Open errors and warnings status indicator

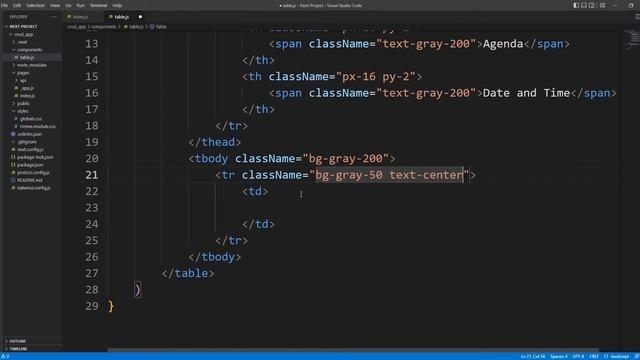coord(5,356)
